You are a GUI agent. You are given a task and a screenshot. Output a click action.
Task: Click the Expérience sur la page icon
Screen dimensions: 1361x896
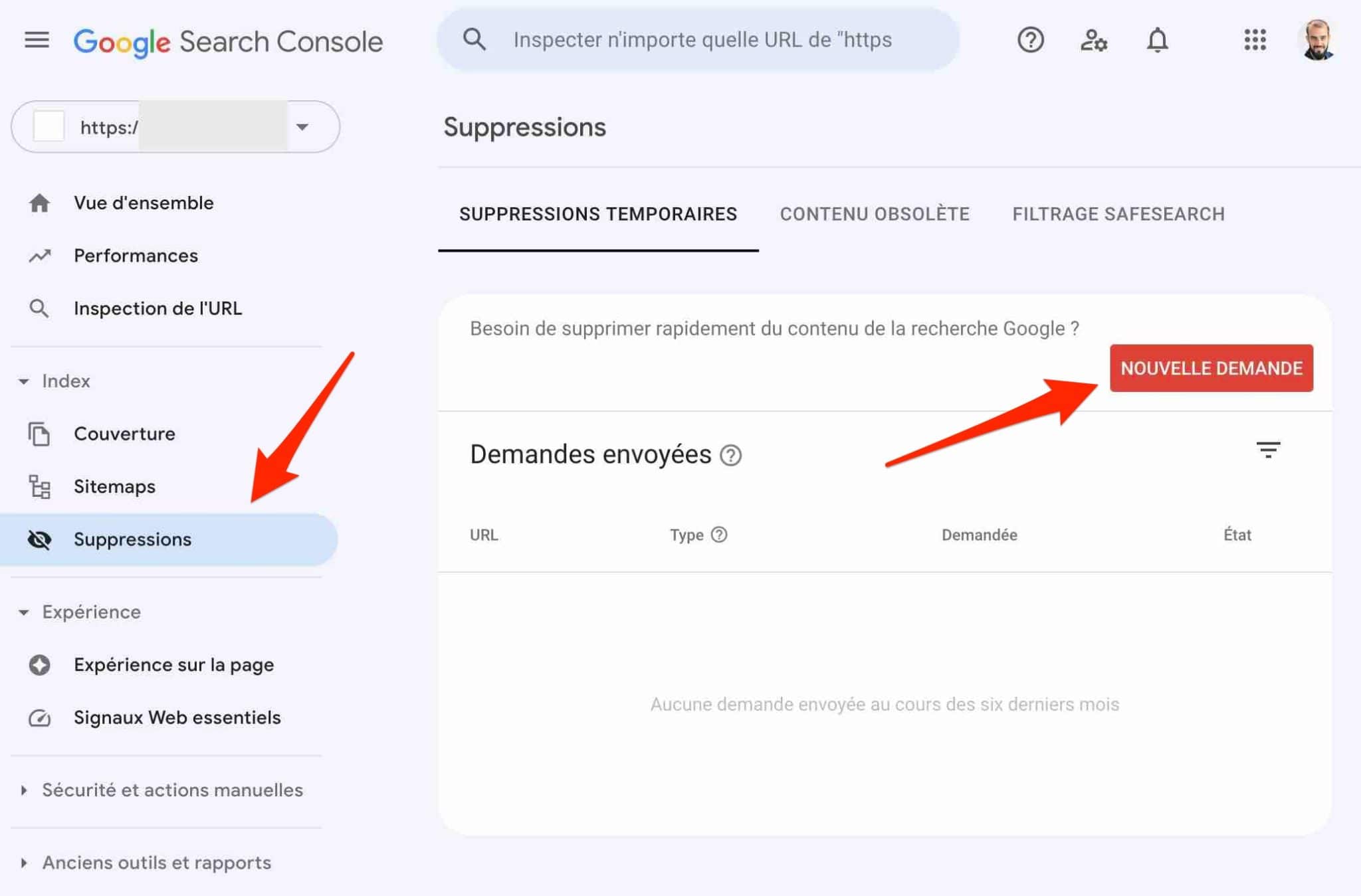click(x=39, y=665)
